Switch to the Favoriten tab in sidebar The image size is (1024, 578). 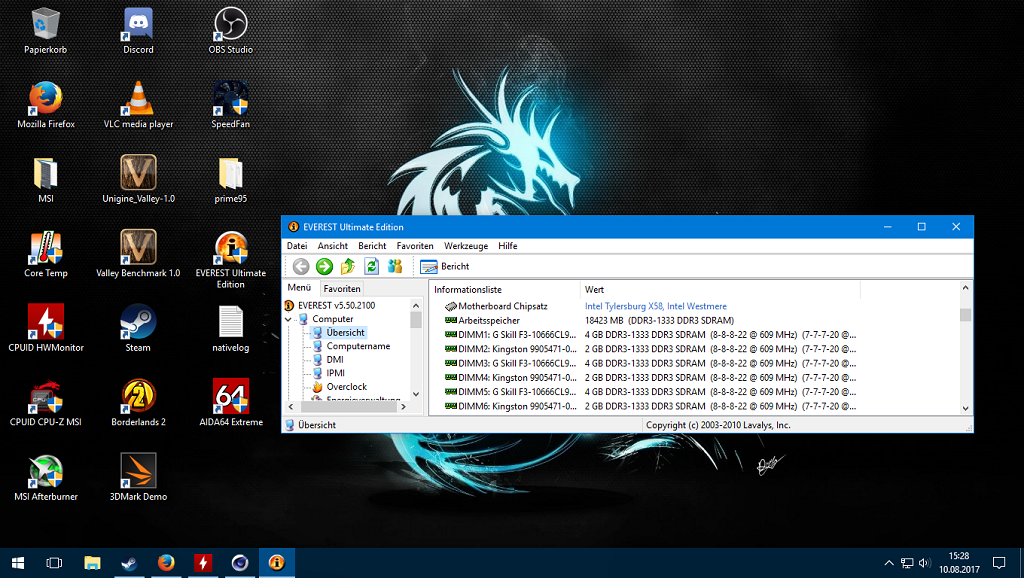pyautogui.click(x=342, y=289)
